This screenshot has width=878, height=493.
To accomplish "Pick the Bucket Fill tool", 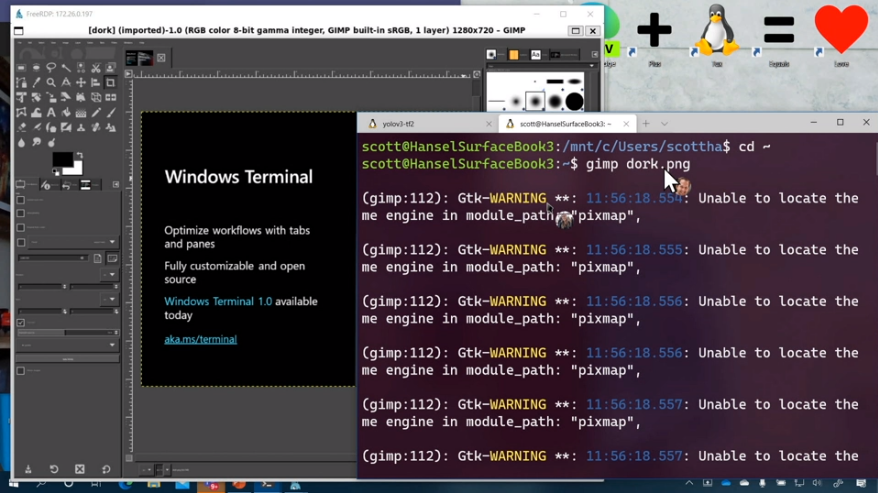I will click(66, 113).
